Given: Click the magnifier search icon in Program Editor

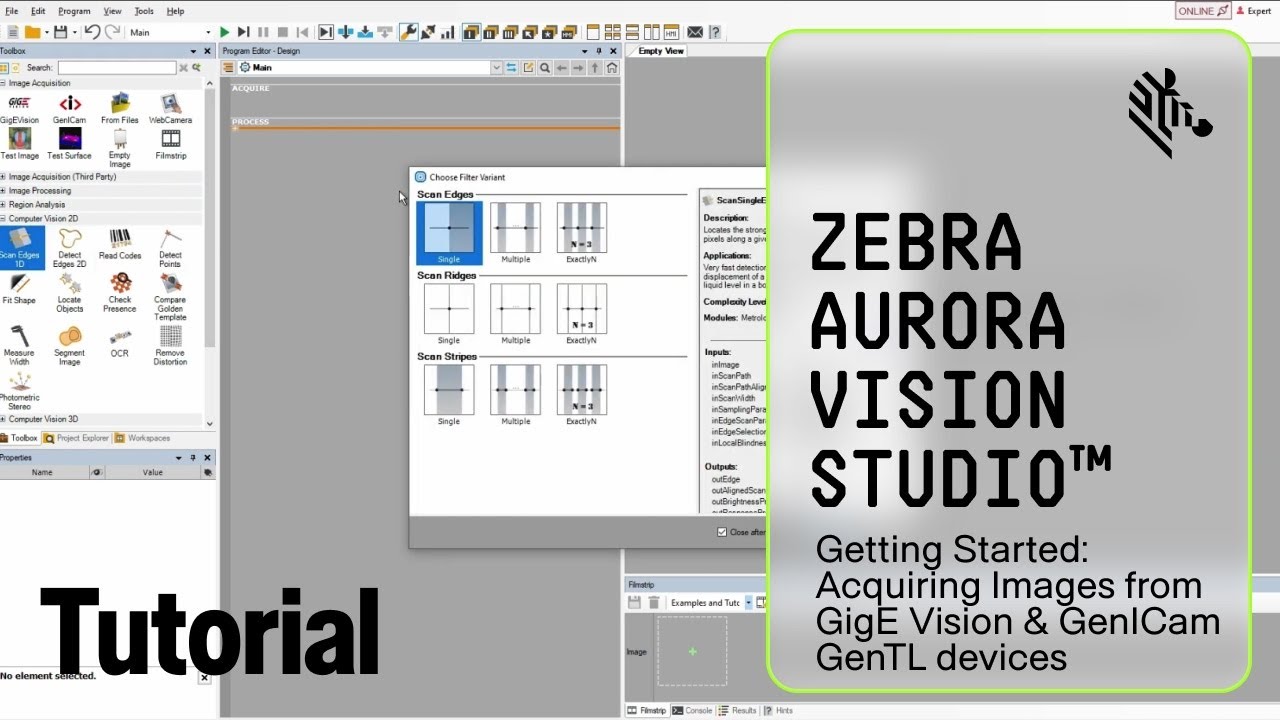Looking at the screenshot, I should (545, 68).
